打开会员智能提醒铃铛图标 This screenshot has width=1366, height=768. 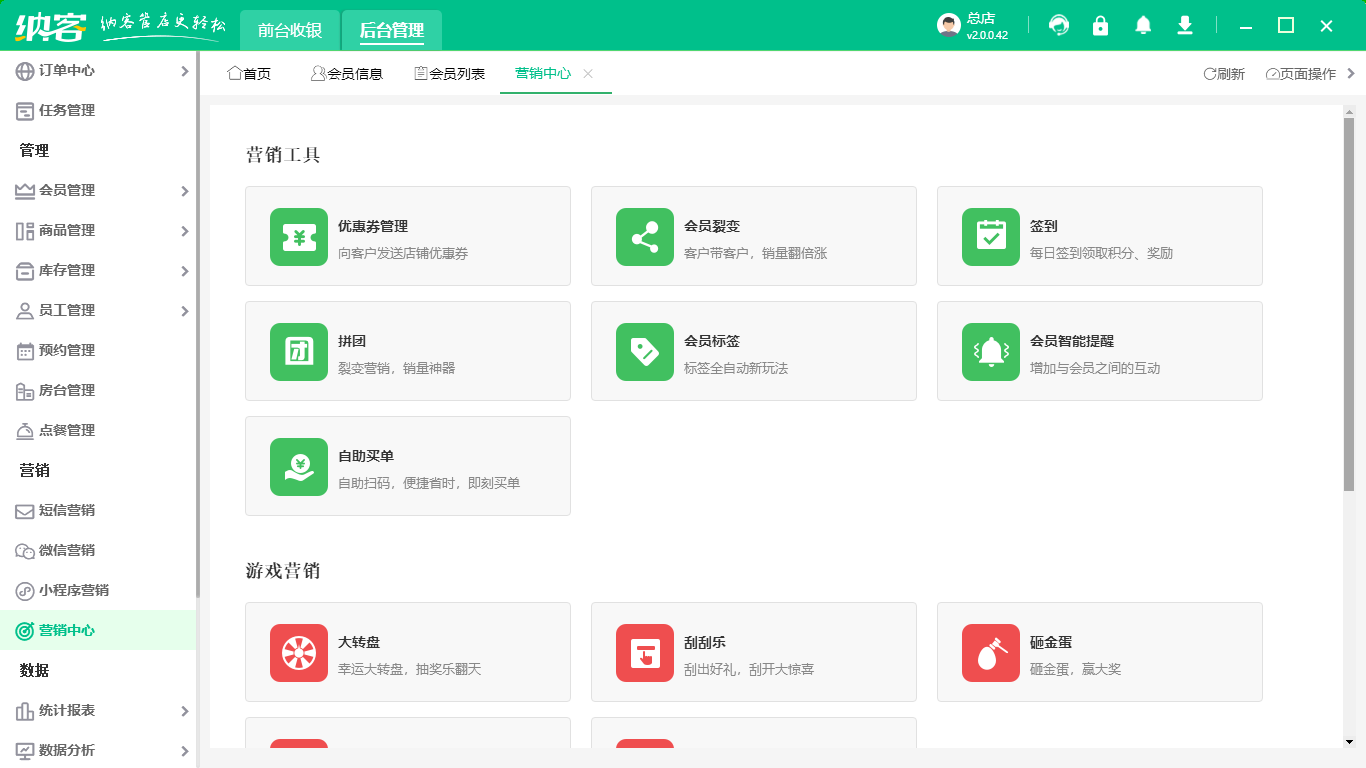[x=990, y=351]
